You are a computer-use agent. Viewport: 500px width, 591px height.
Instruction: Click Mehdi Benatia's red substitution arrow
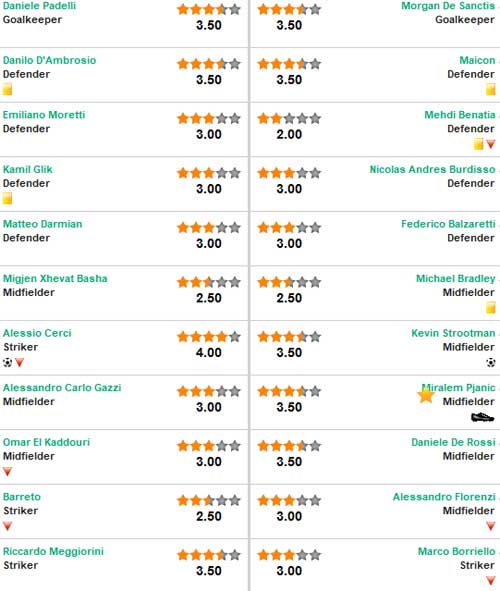[x=491, y=144]
